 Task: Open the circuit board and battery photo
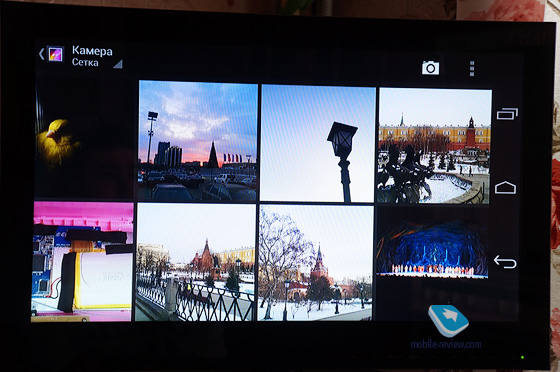click(82, 262)
